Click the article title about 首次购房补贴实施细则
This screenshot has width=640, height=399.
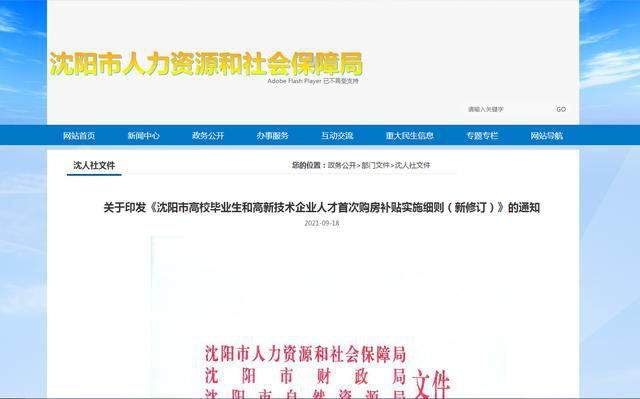coord(322,208)
